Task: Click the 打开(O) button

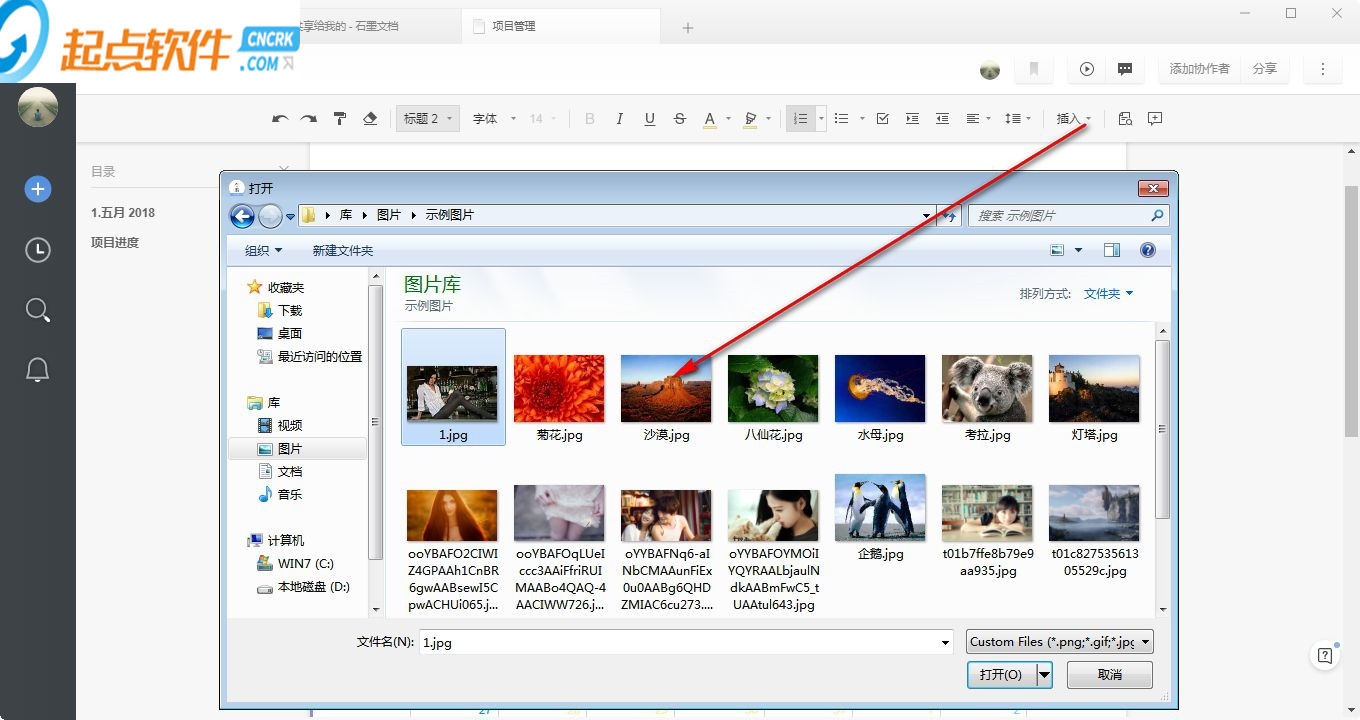Action: [x=1002, y=675]
